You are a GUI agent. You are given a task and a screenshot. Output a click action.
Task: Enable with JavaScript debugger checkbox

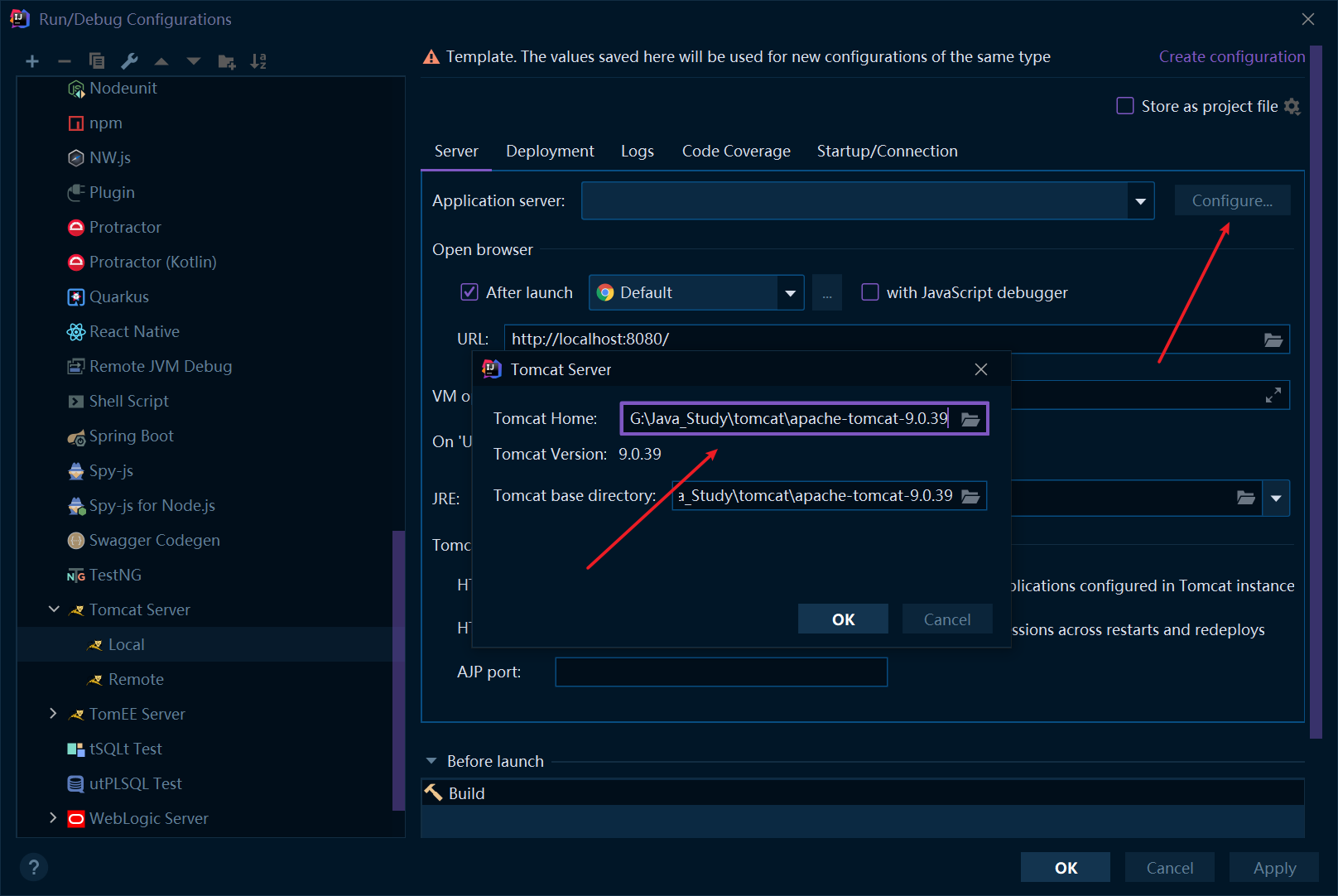tap(870, 292)
